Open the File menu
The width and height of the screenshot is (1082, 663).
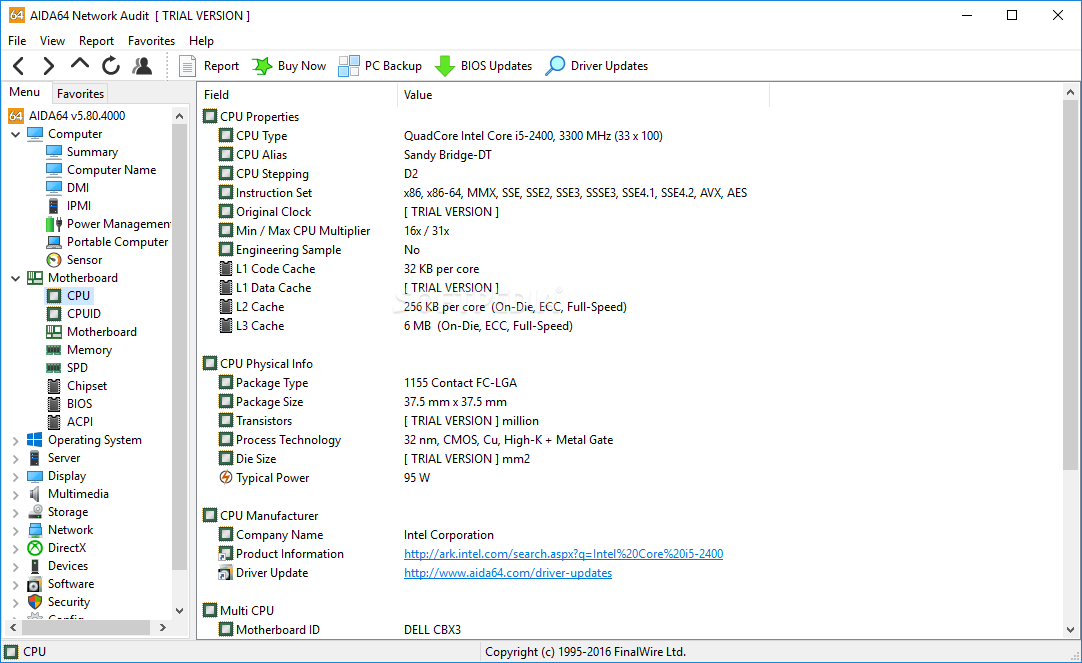click(x=17, y=41)
